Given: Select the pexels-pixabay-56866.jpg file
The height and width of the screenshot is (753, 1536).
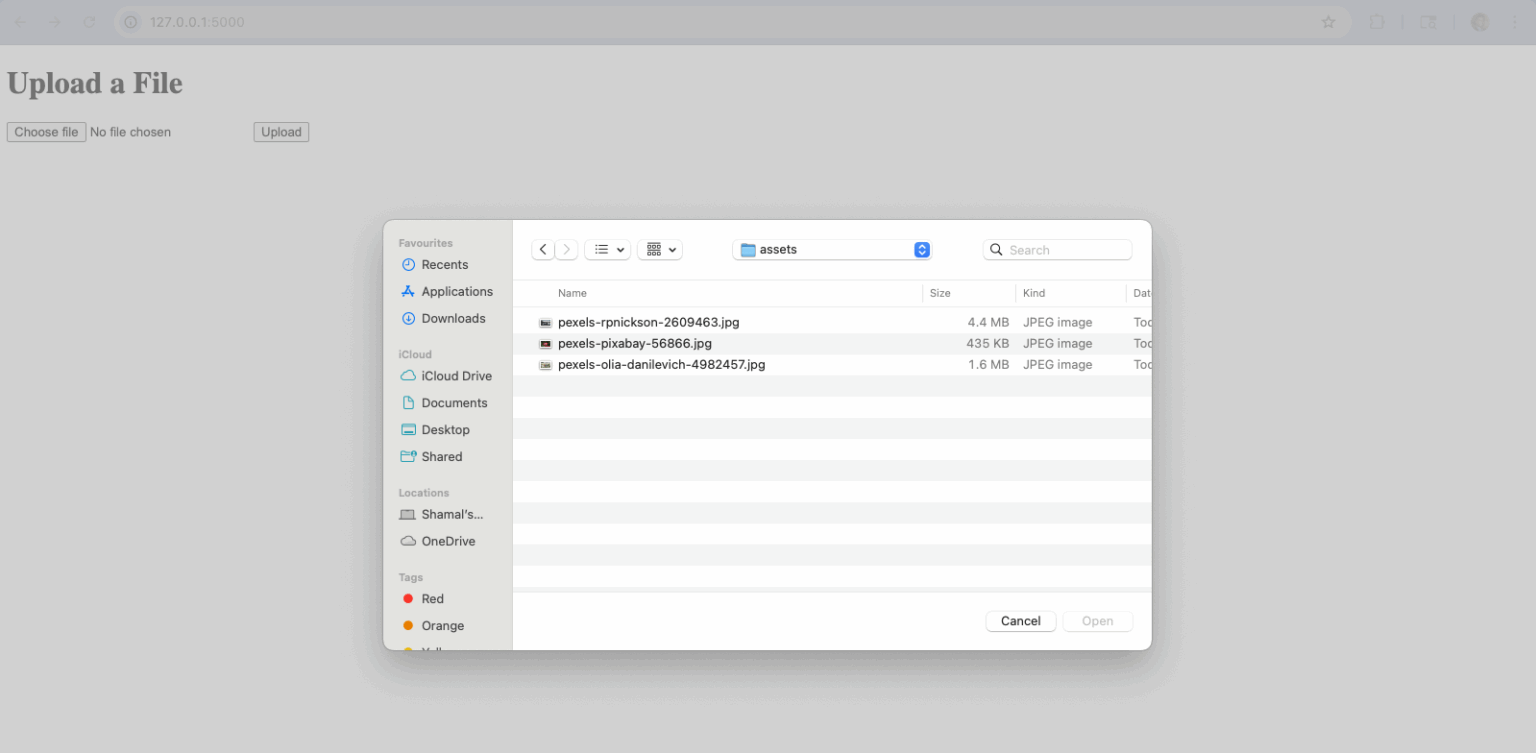Looking at the screenshot, I should 635,343.
